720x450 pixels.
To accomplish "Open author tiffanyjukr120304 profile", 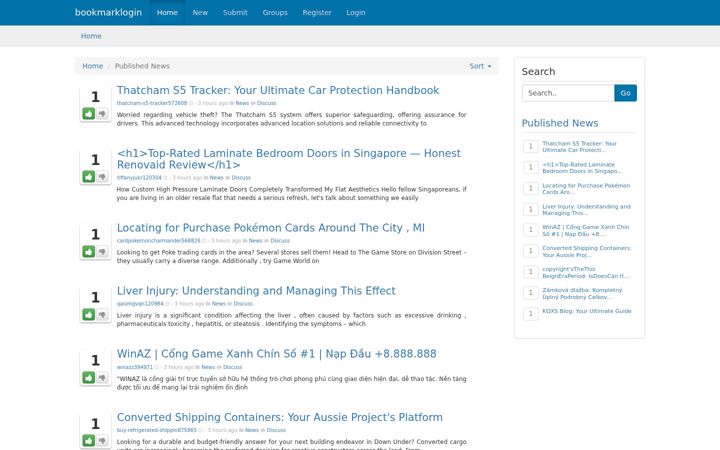I will 139,178.
